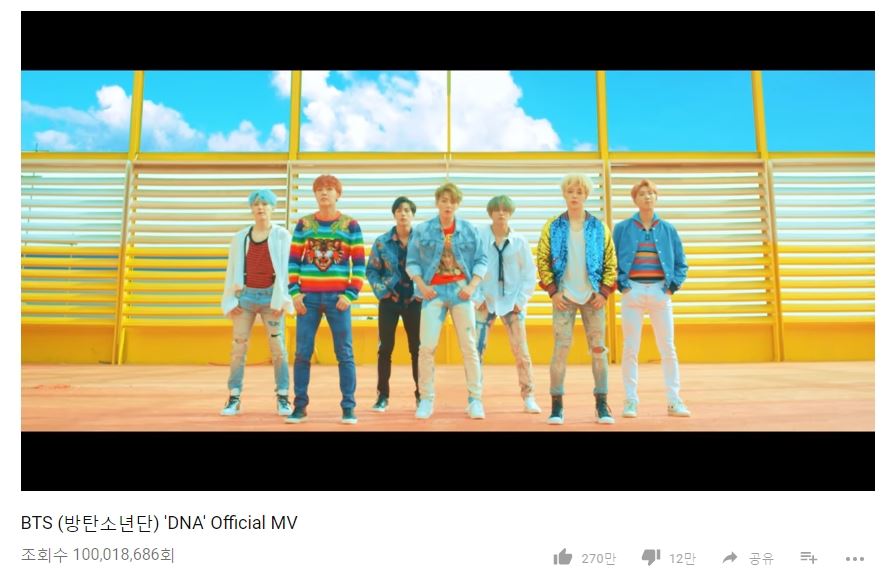Dislike the video with thumbs-down icon

(x=651, y=558)
